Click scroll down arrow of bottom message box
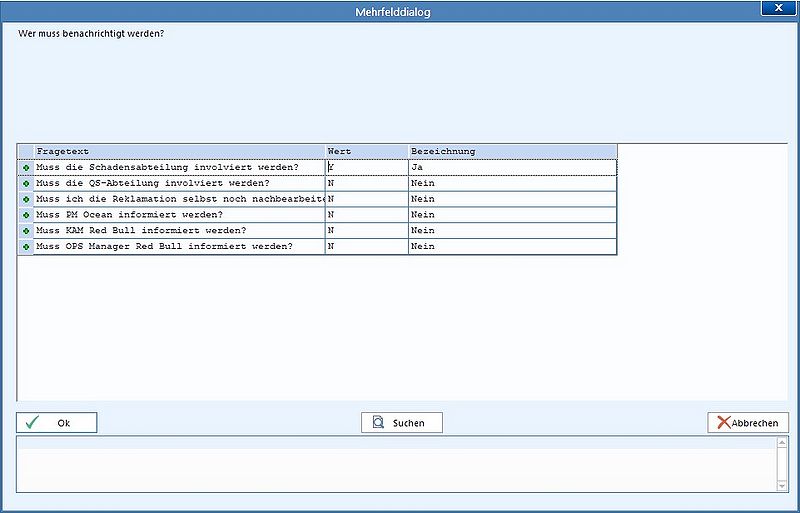This screenshot has width=800, height=513. tap(782, 485)
